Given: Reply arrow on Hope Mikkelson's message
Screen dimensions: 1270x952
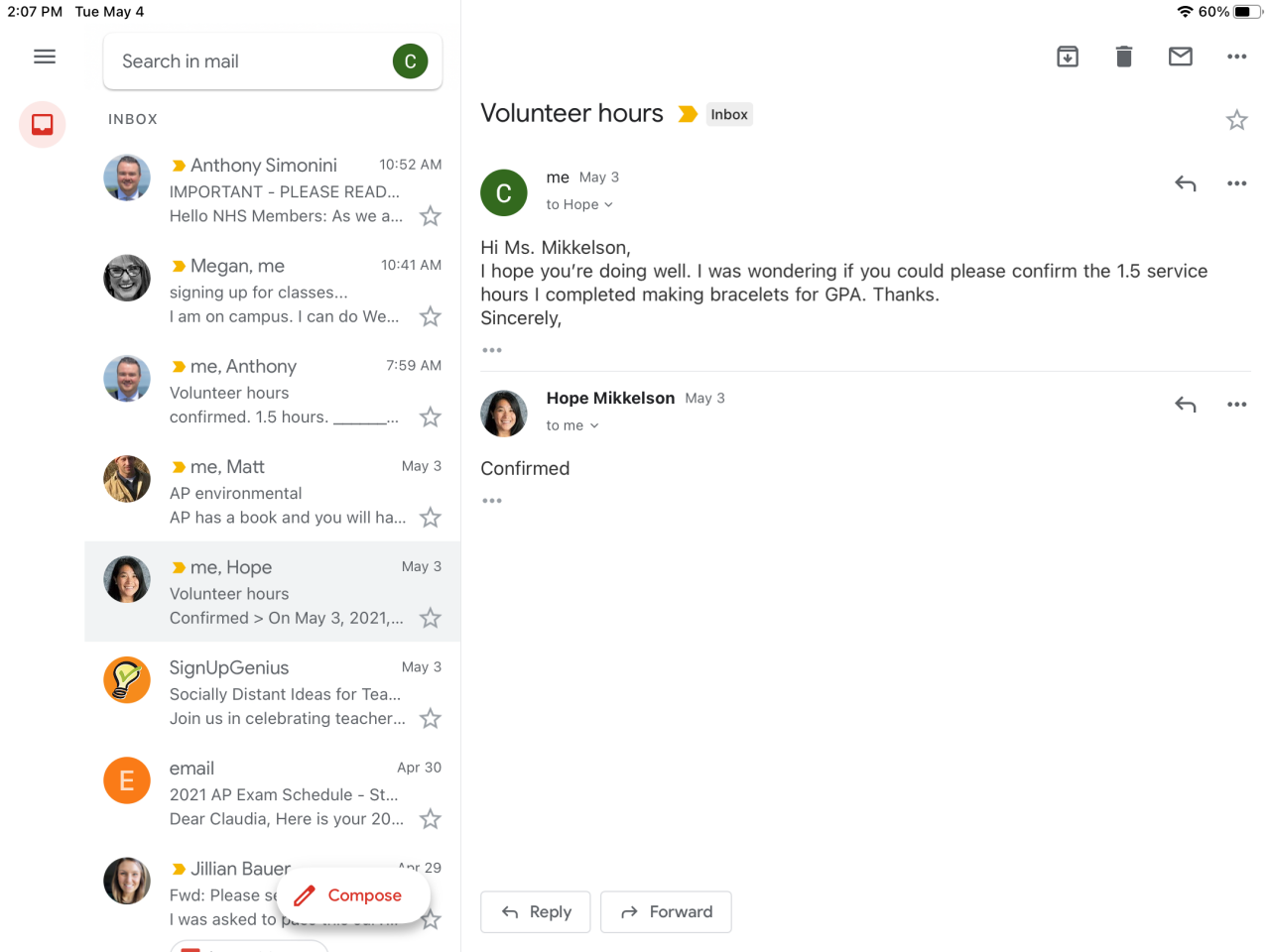Looking at the screenshot, I should click(1186, 405).
